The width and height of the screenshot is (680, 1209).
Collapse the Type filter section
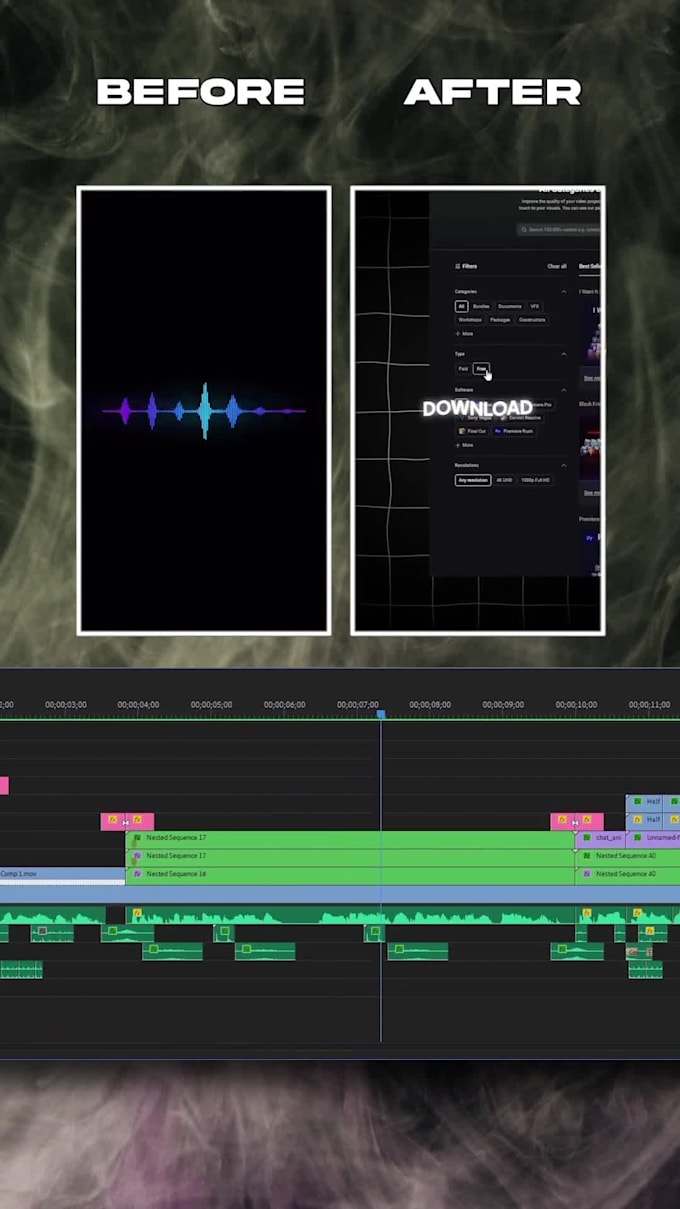563,354
